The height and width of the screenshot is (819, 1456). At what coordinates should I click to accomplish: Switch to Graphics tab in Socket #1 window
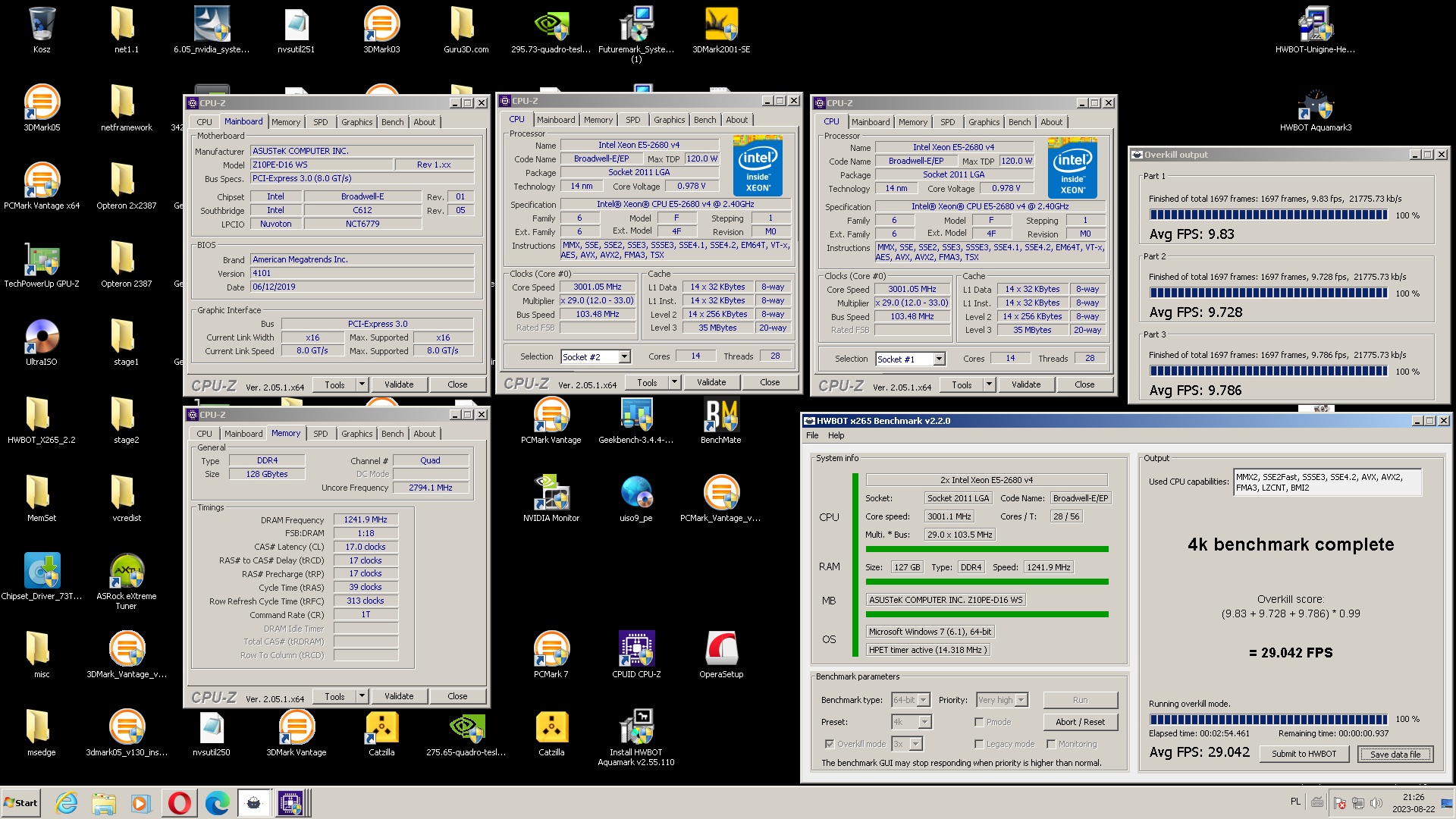(x=984, y=122)
